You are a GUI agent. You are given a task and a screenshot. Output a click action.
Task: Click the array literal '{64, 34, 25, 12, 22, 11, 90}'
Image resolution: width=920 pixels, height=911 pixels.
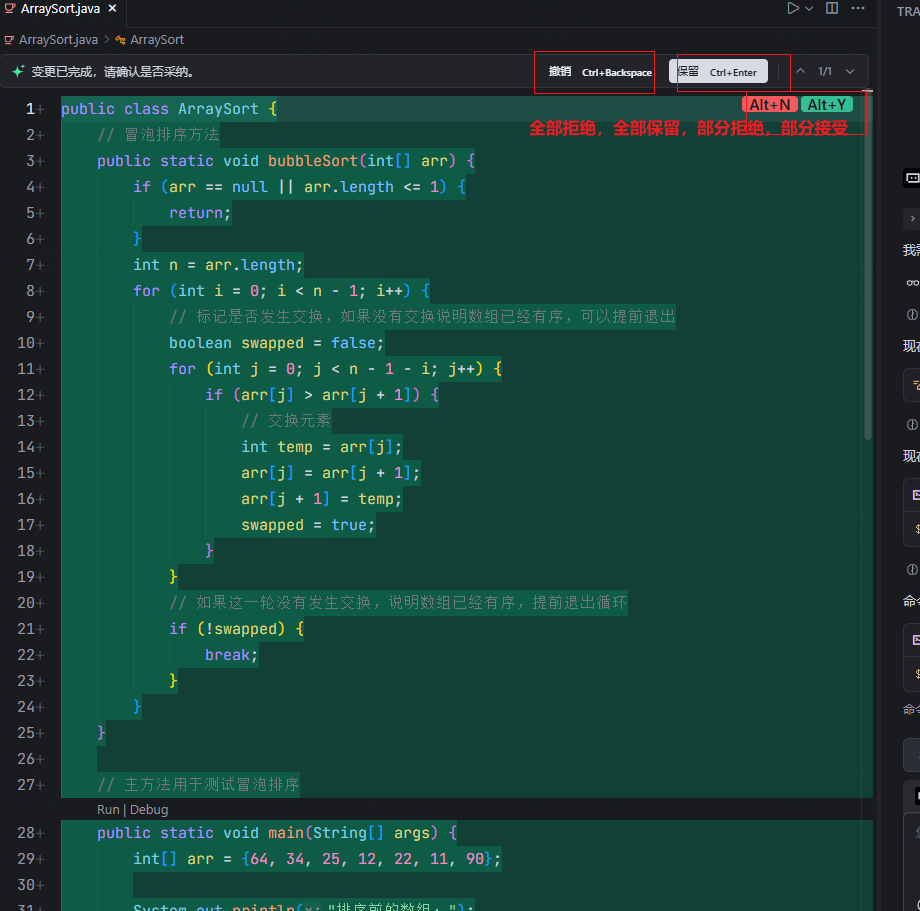coord(367,859)
